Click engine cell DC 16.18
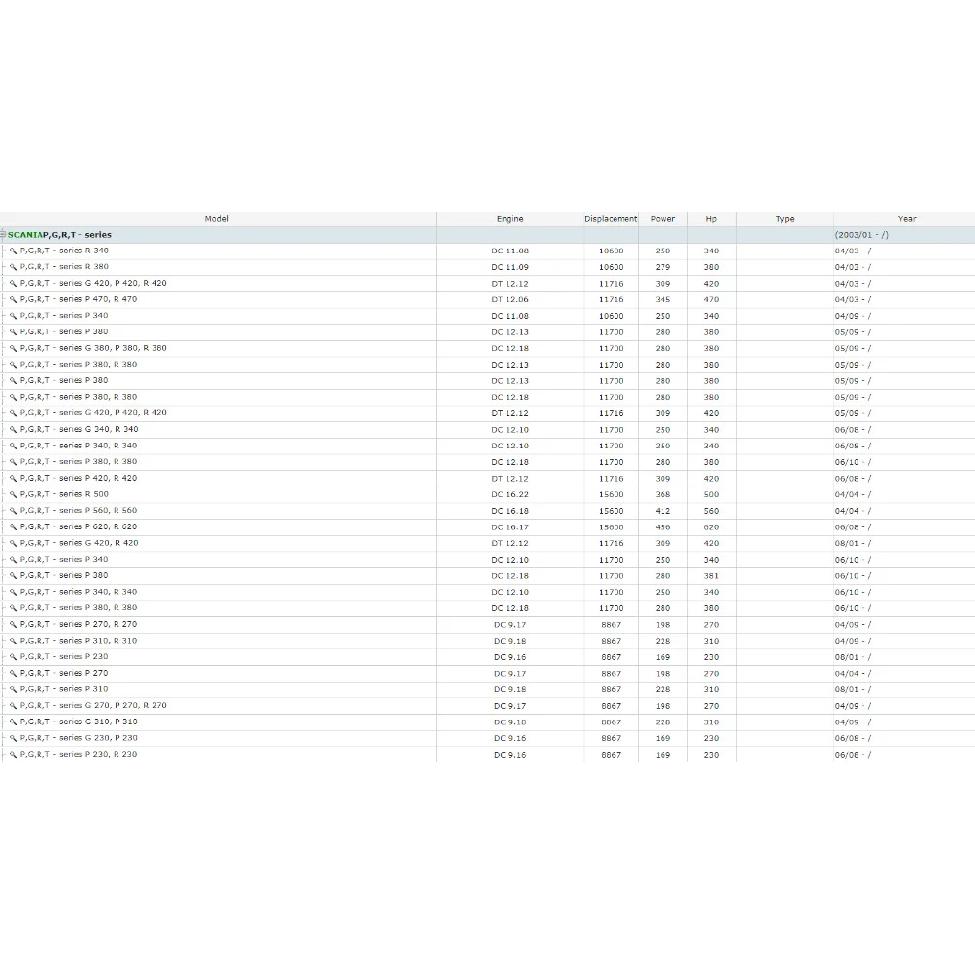 [510, 511]
